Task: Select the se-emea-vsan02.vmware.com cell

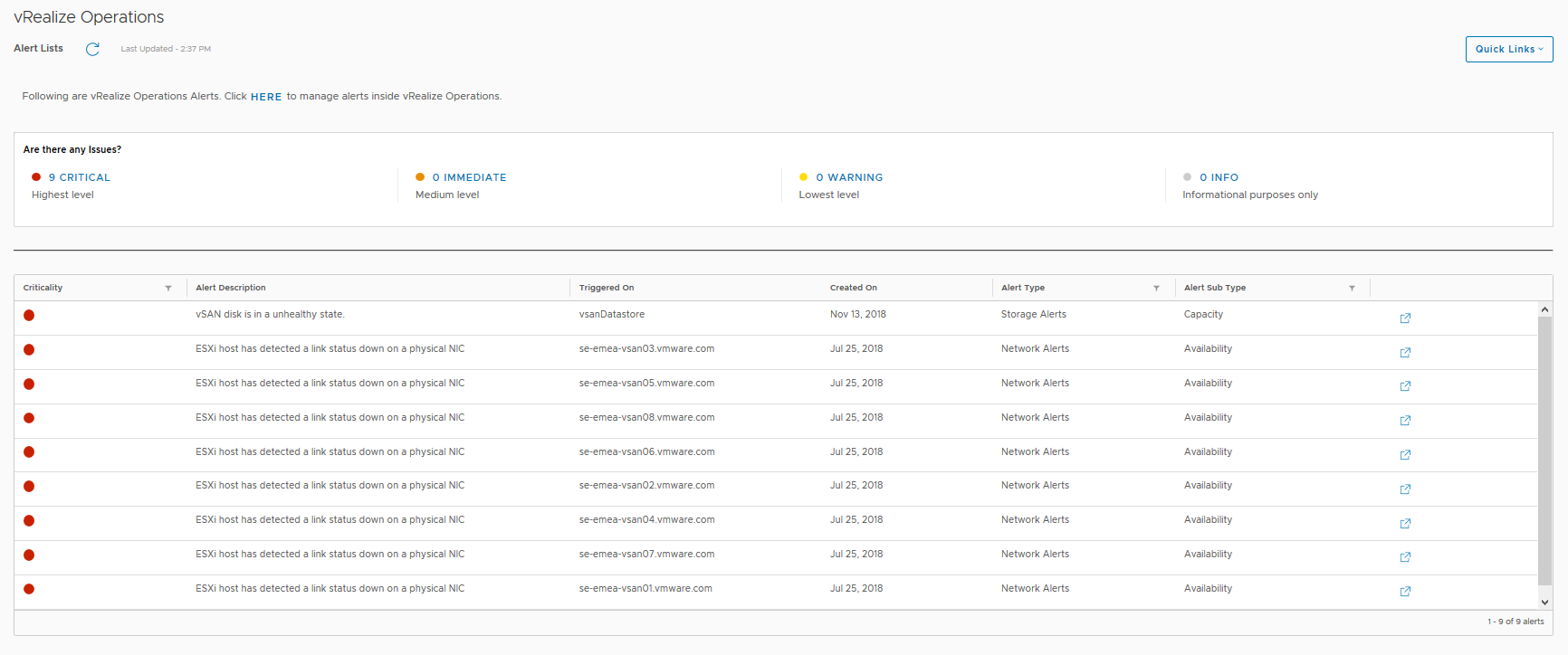Action: coord(646,486)
